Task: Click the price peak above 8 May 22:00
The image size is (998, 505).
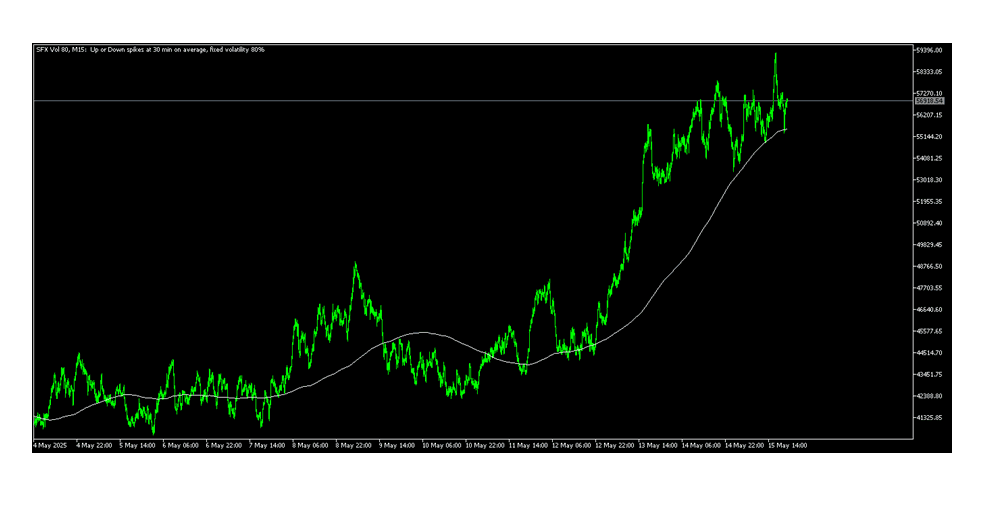Action: tap(355, 264)
